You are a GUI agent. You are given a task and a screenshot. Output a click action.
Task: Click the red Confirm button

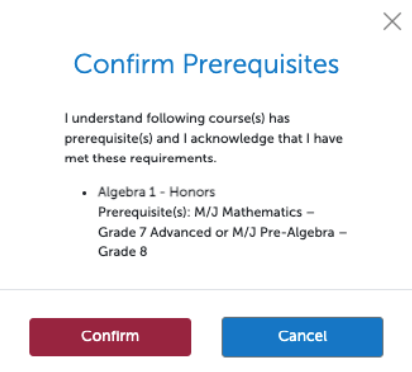click(x=110, y=337)
